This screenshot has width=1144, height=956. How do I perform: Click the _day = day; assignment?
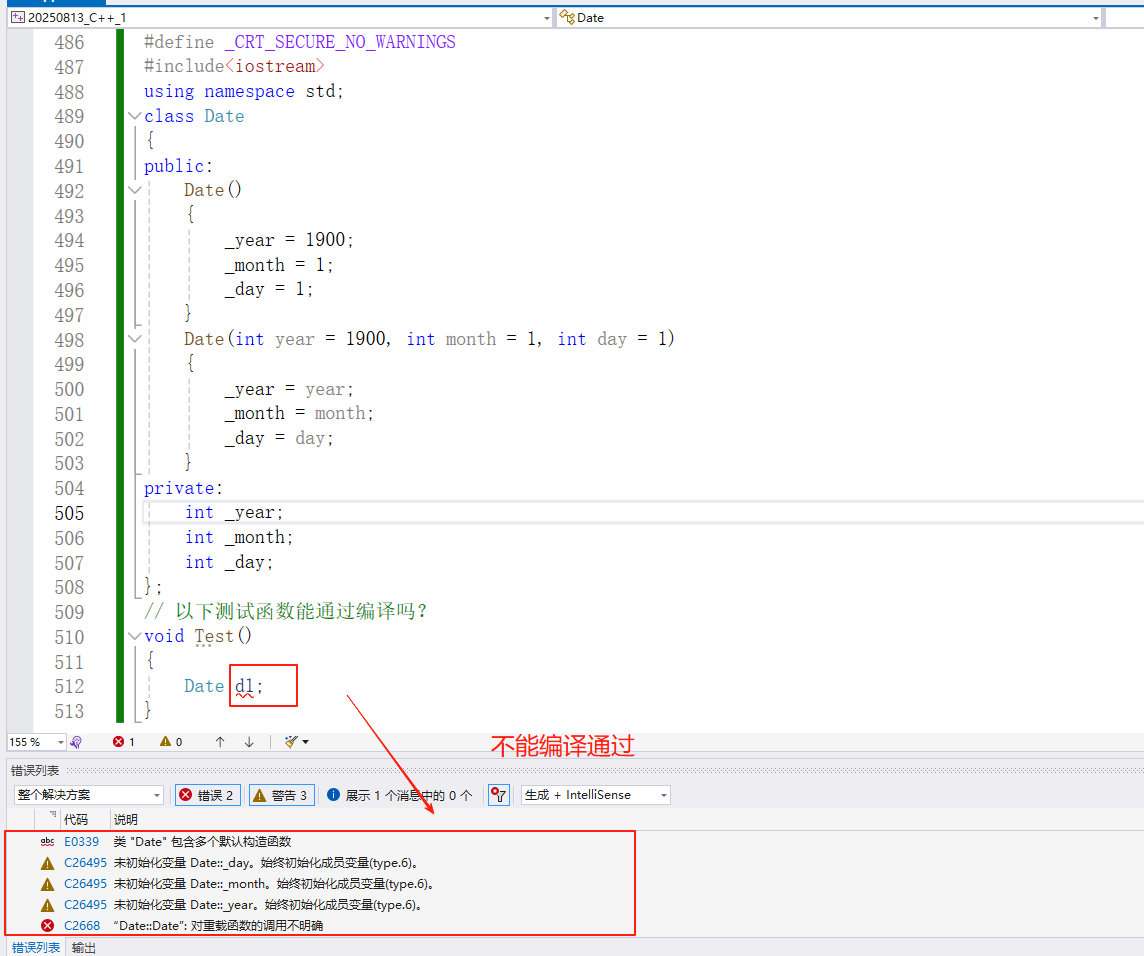tap(279, 439)
